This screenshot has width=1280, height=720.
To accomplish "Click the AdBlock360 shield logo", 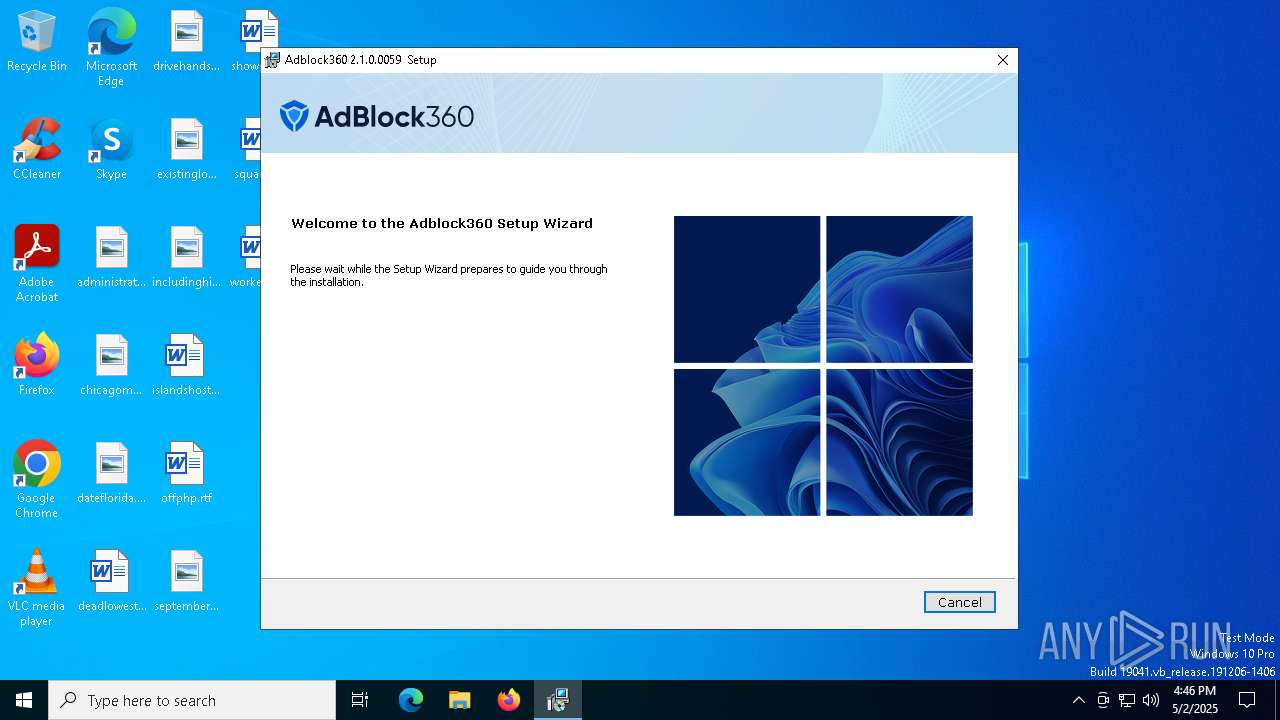I will point(294,116).
